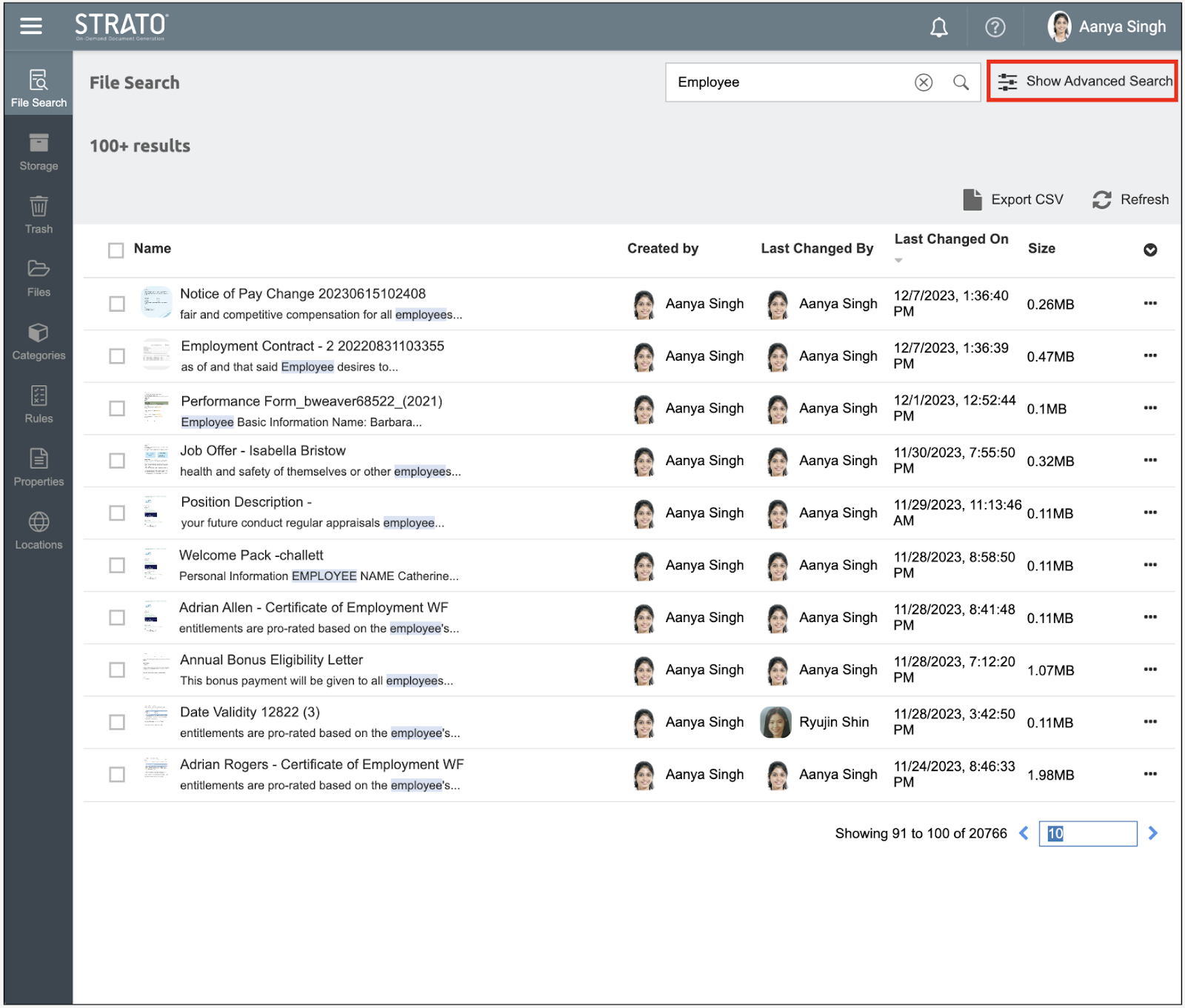Switch to Storage section

pyautogui.click(x=39, y=152)
